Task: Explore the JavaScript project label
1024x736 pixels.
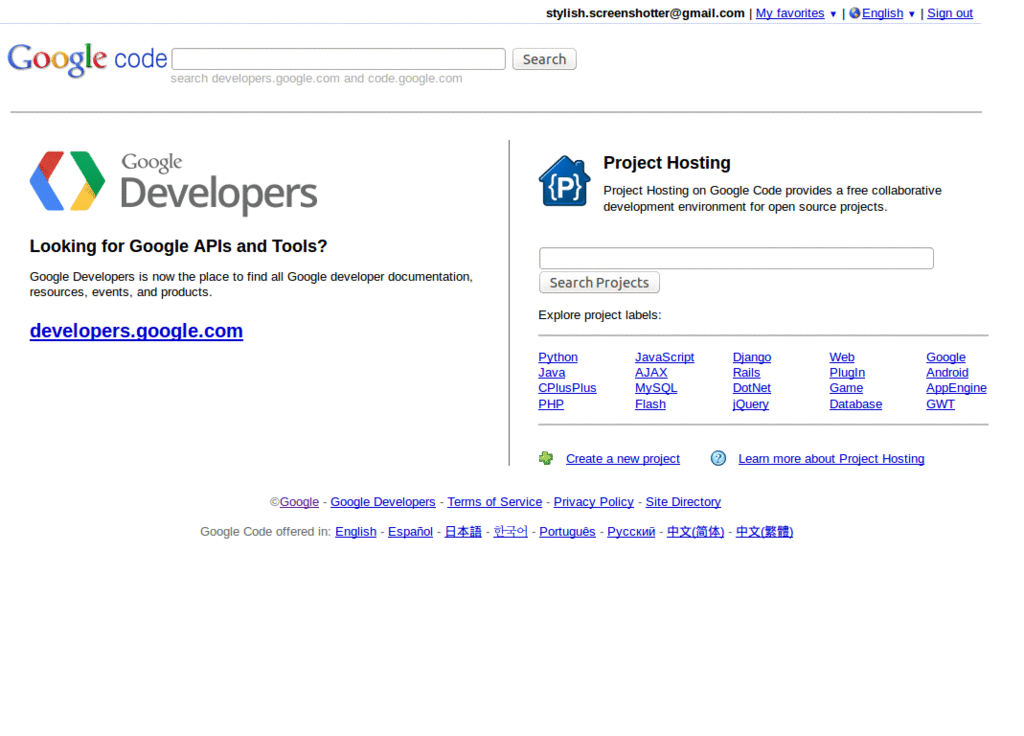Action: coord(664,357)
